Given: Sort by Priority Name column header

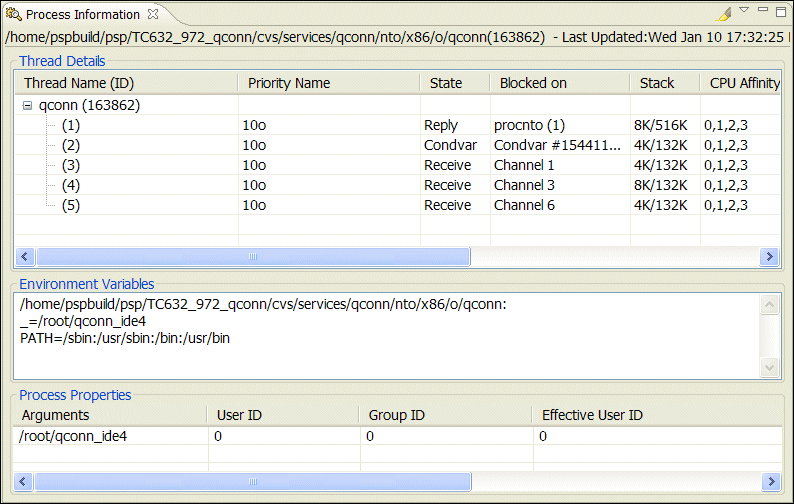Looking at the screenshot, I should click(289, 83).
